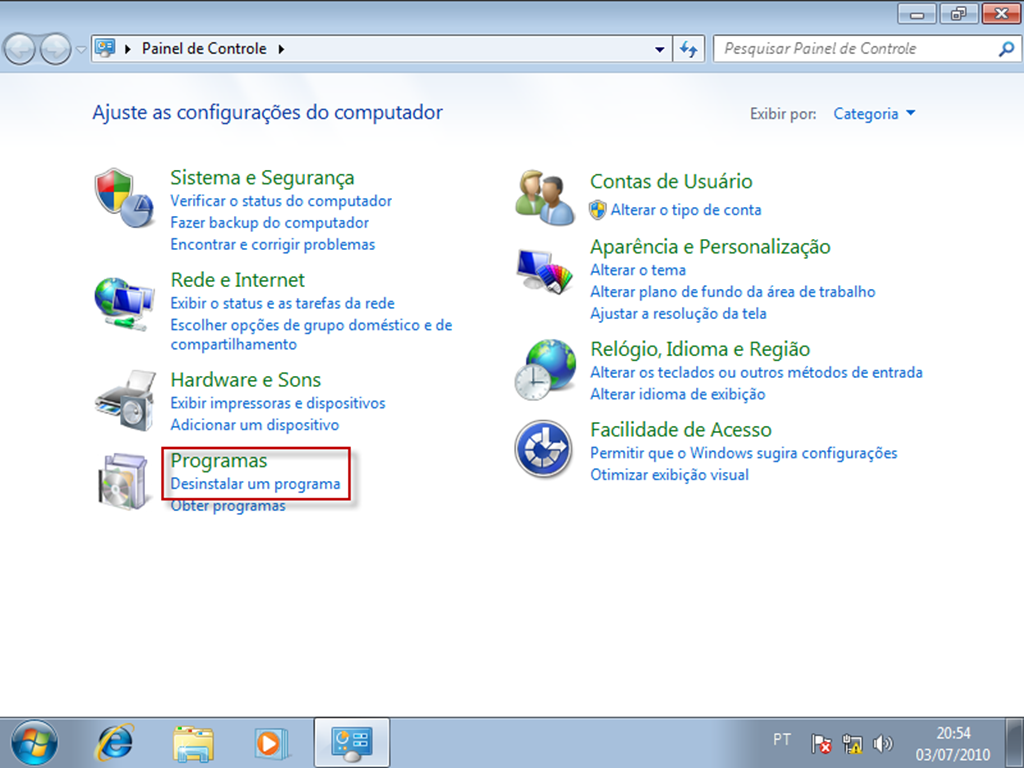Click Permitir que o Windows sugira configurações
This screenshot has width=1024, height=768.
[744, 453]
